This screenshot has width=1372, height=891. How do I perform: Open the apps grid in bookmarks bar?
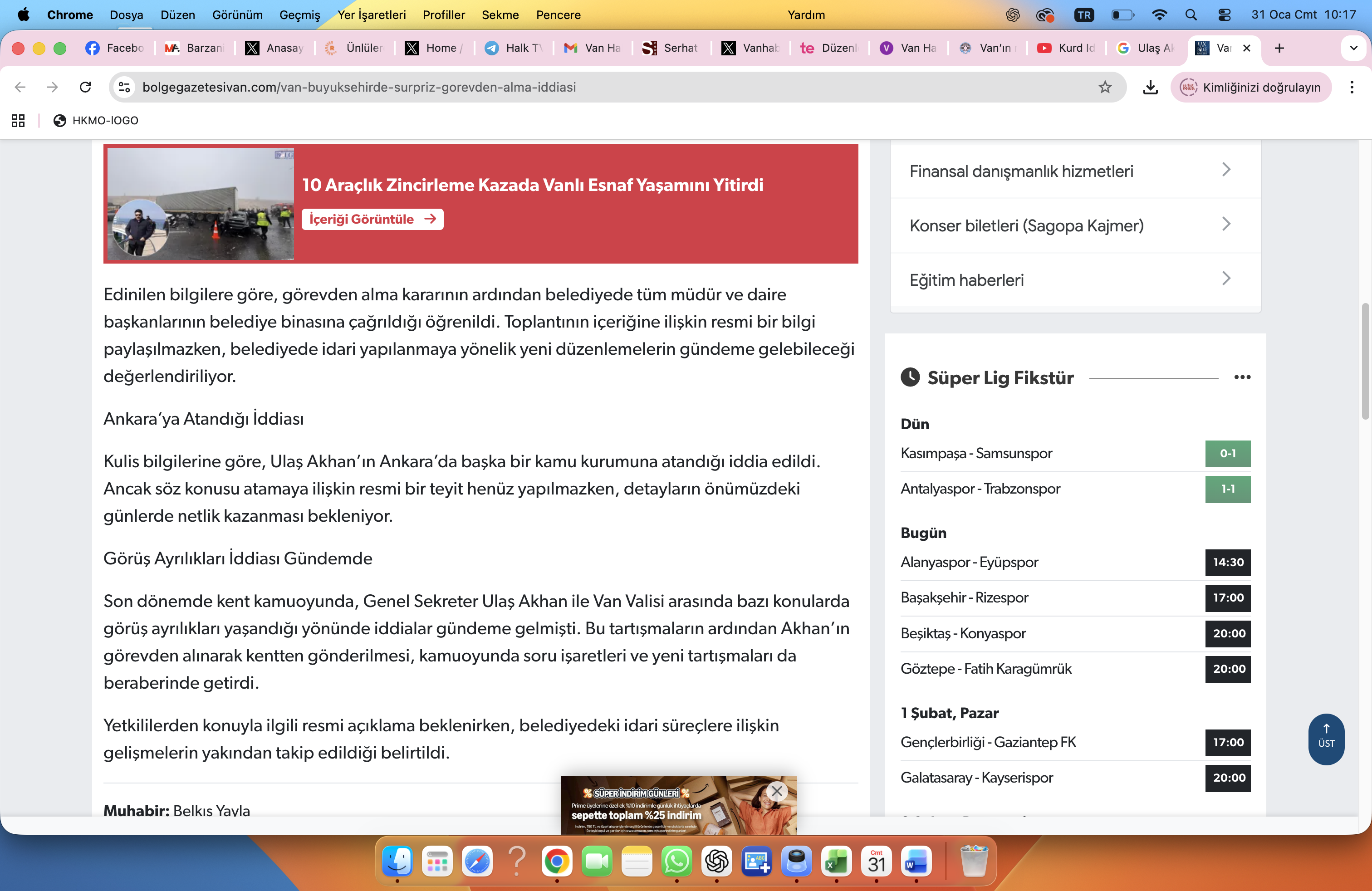click(x=18, y=121)
